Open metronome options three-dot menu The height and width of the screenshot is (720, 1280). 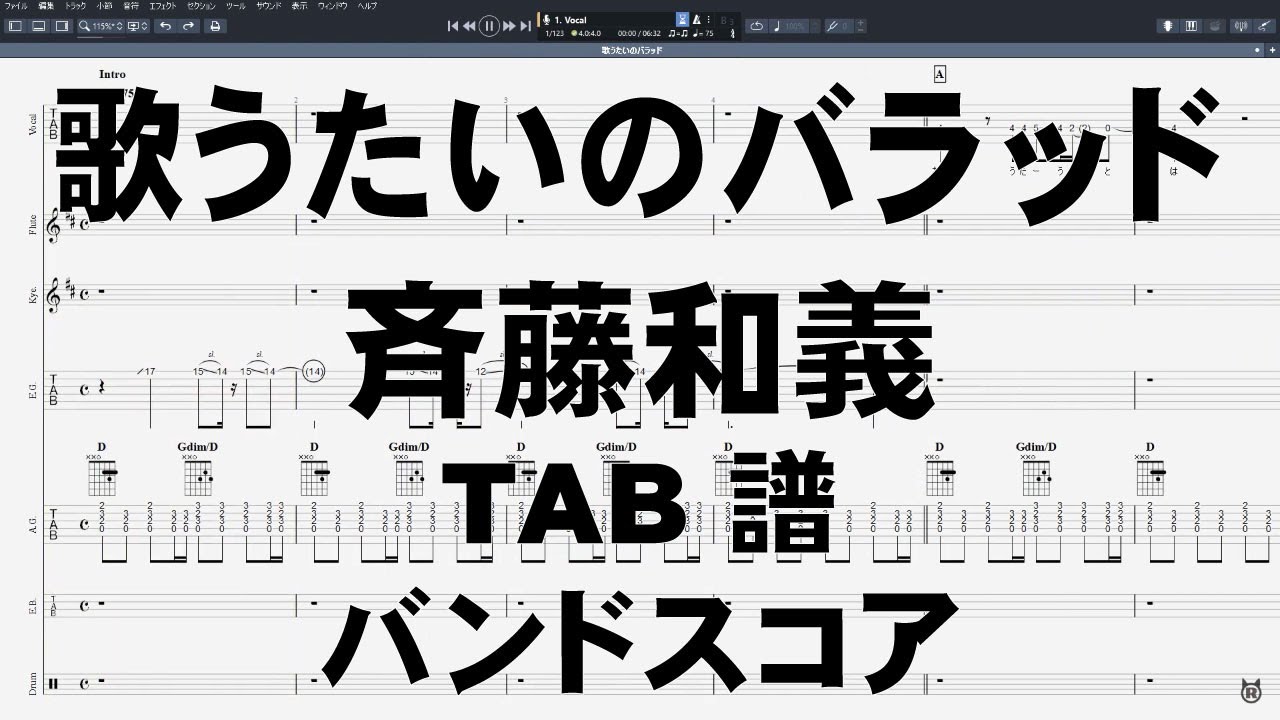click(x=708, y=19)
